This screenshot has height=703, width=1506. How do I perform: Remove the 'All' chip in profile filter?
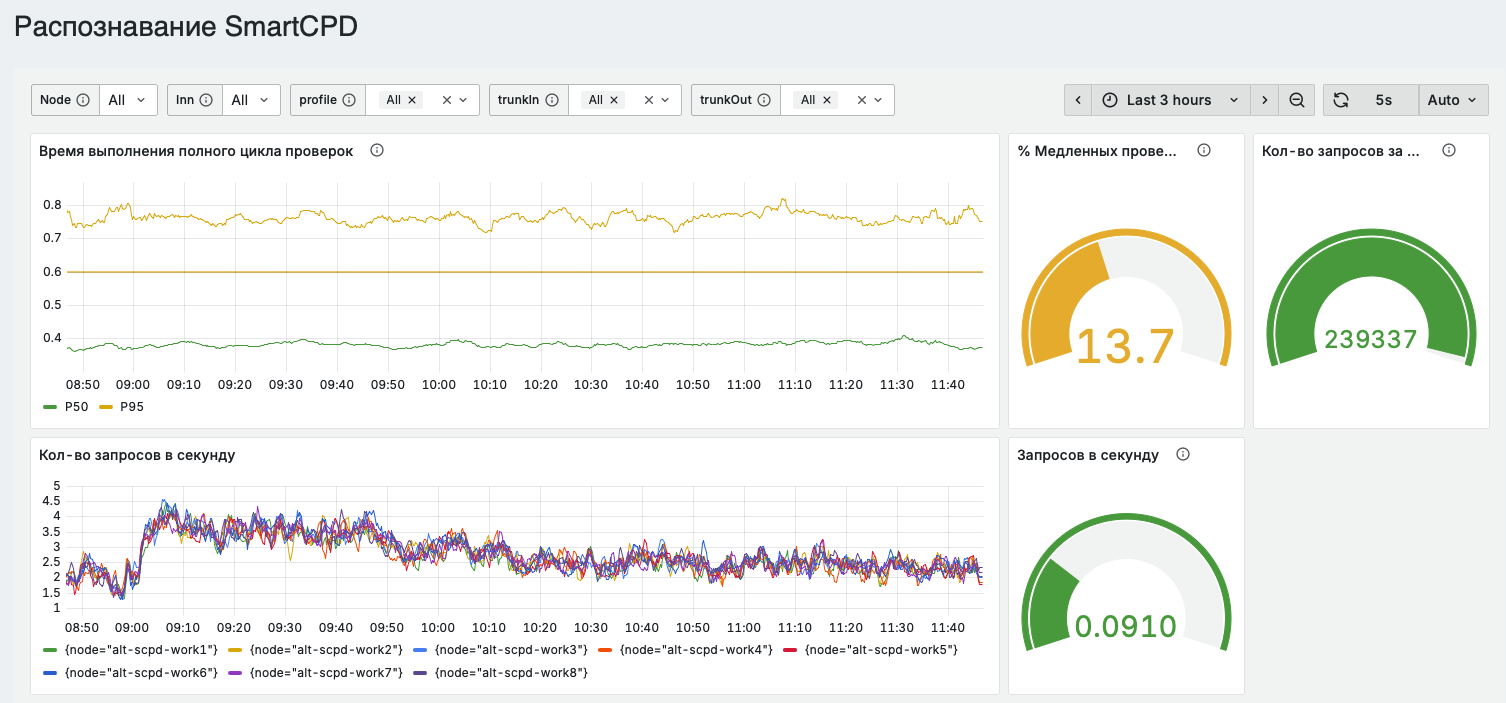(x=414, y=100)
